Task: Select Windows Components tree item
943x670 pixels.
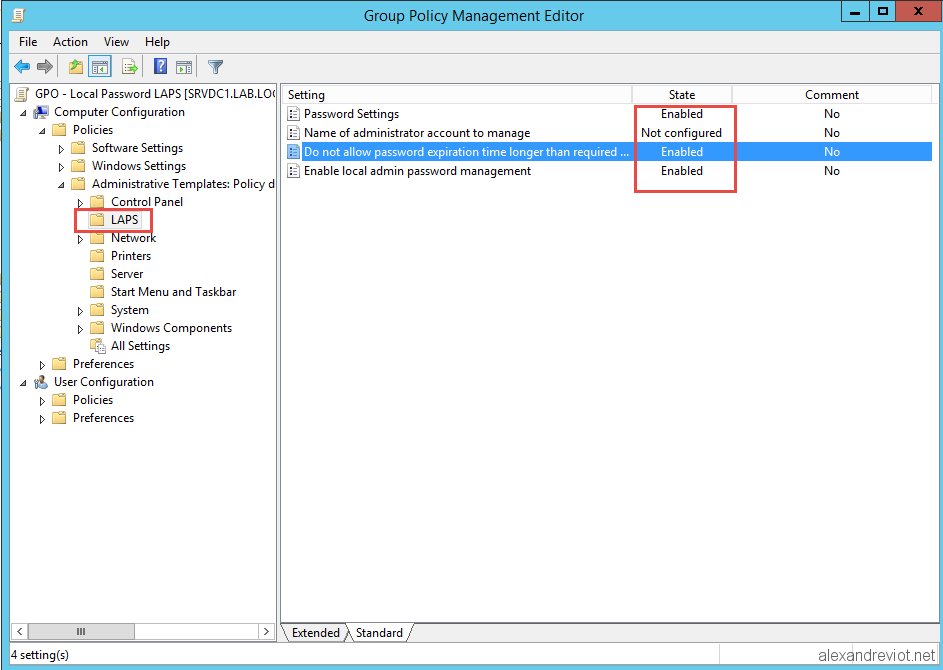Action: tap(171, 328)
